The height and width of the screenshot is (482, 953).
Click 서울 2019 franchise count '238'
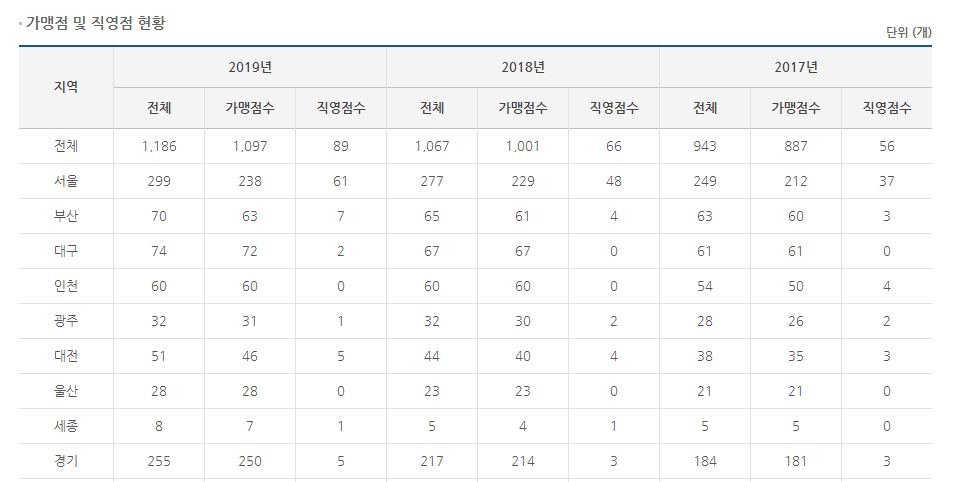[250, 181]
